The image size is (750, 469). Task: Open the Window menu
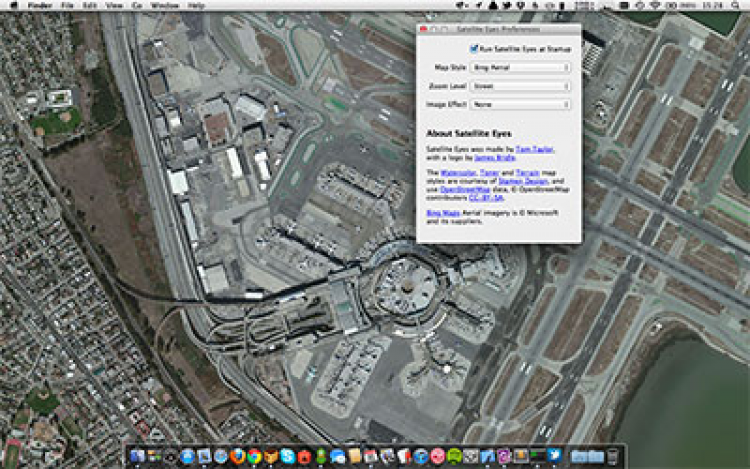165,6
